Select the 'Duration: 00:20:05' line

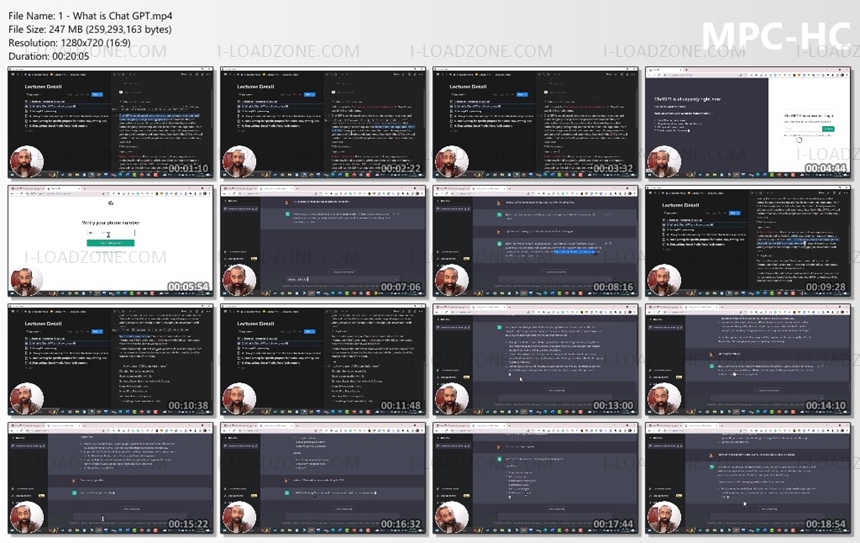[x=49, y=56]
